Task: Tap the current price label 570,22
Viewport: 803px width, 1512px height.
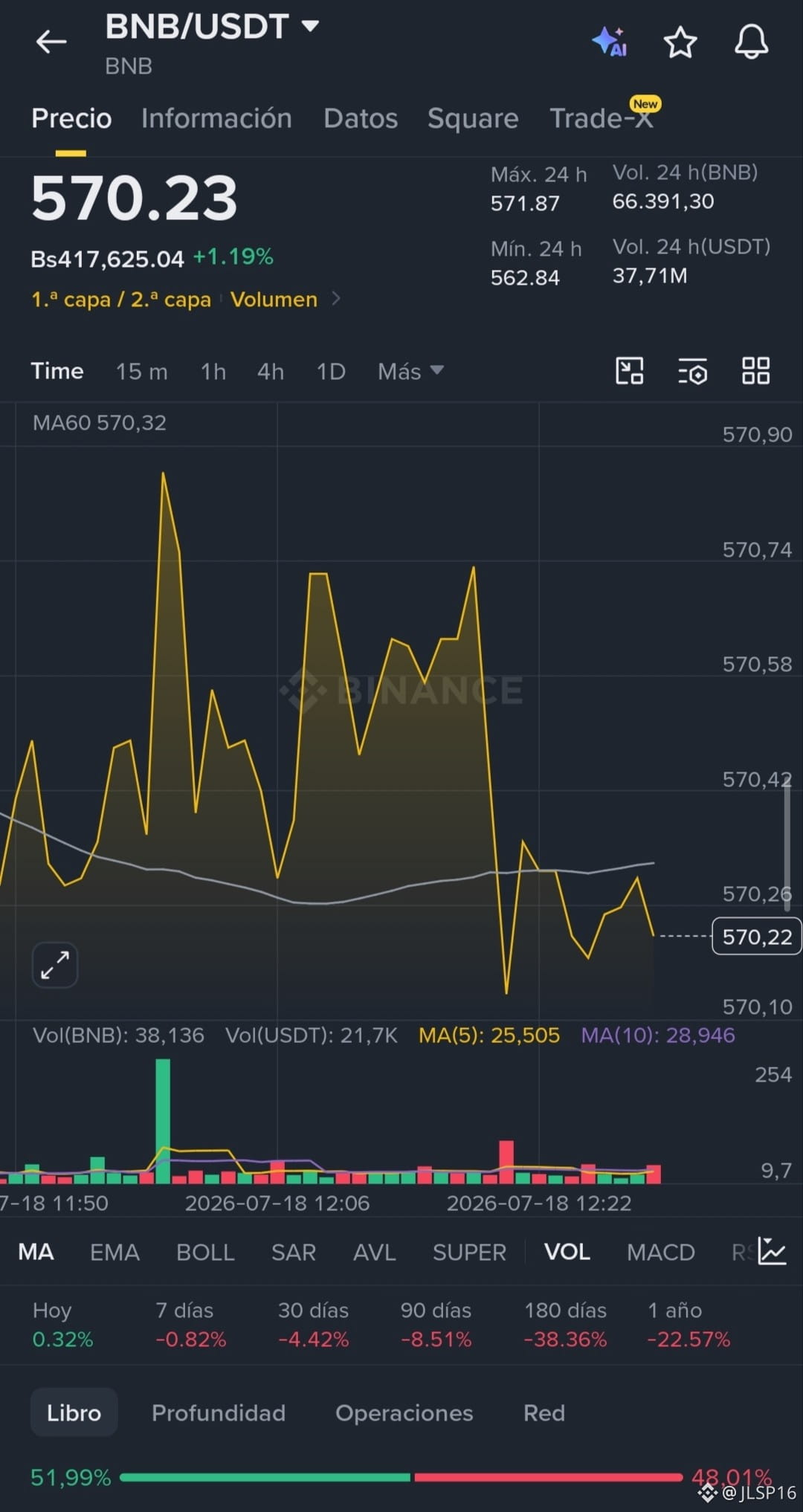Action: click(x=757, y=937)
